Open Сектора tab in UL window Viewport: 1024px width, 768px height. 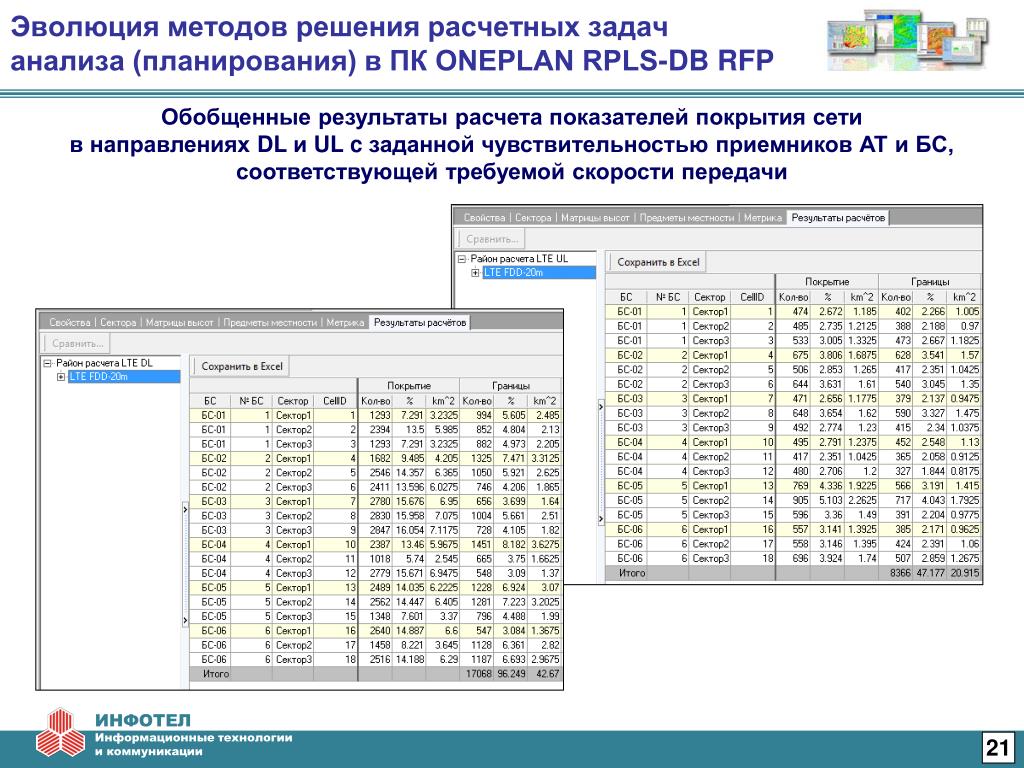tap(534, 218)
